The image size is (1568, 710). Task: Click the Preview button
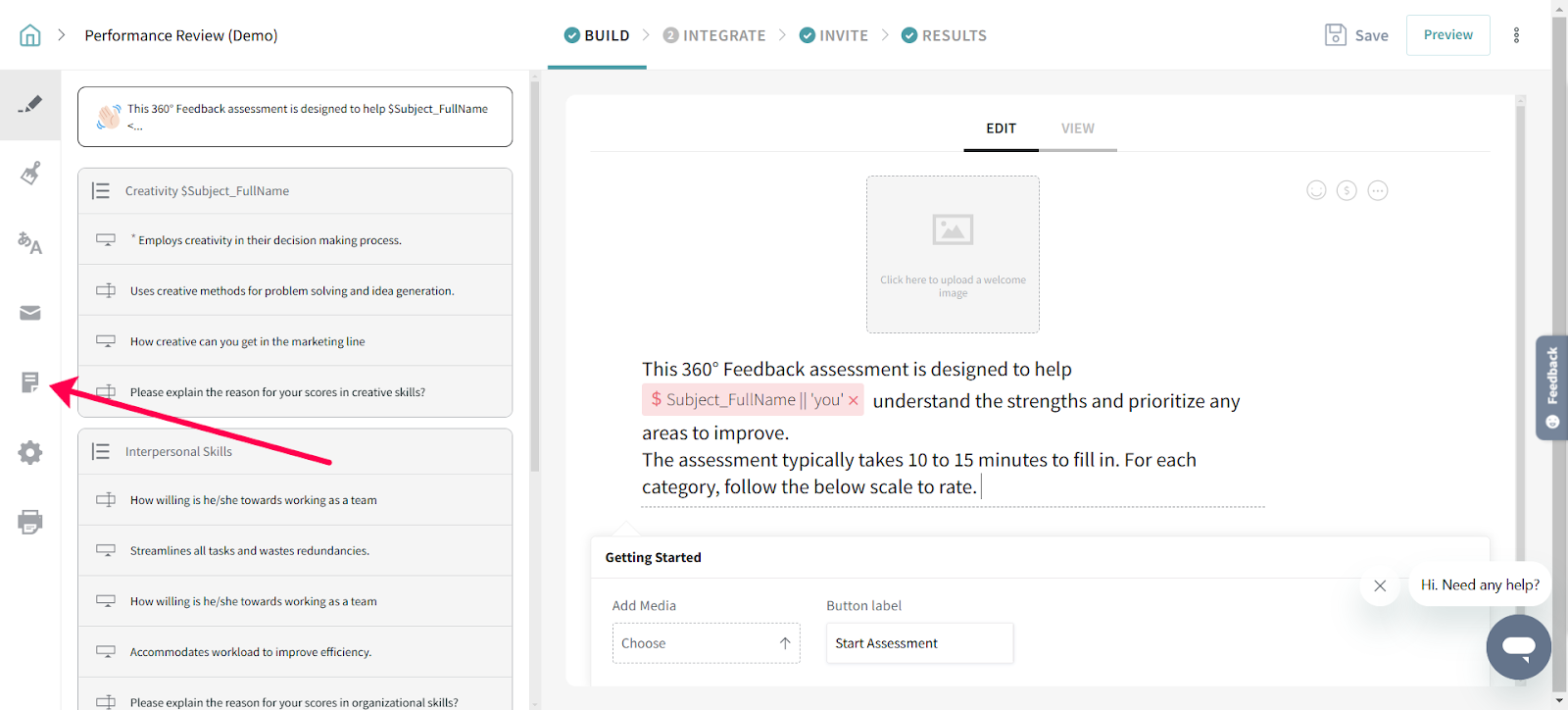point(1447,35)
